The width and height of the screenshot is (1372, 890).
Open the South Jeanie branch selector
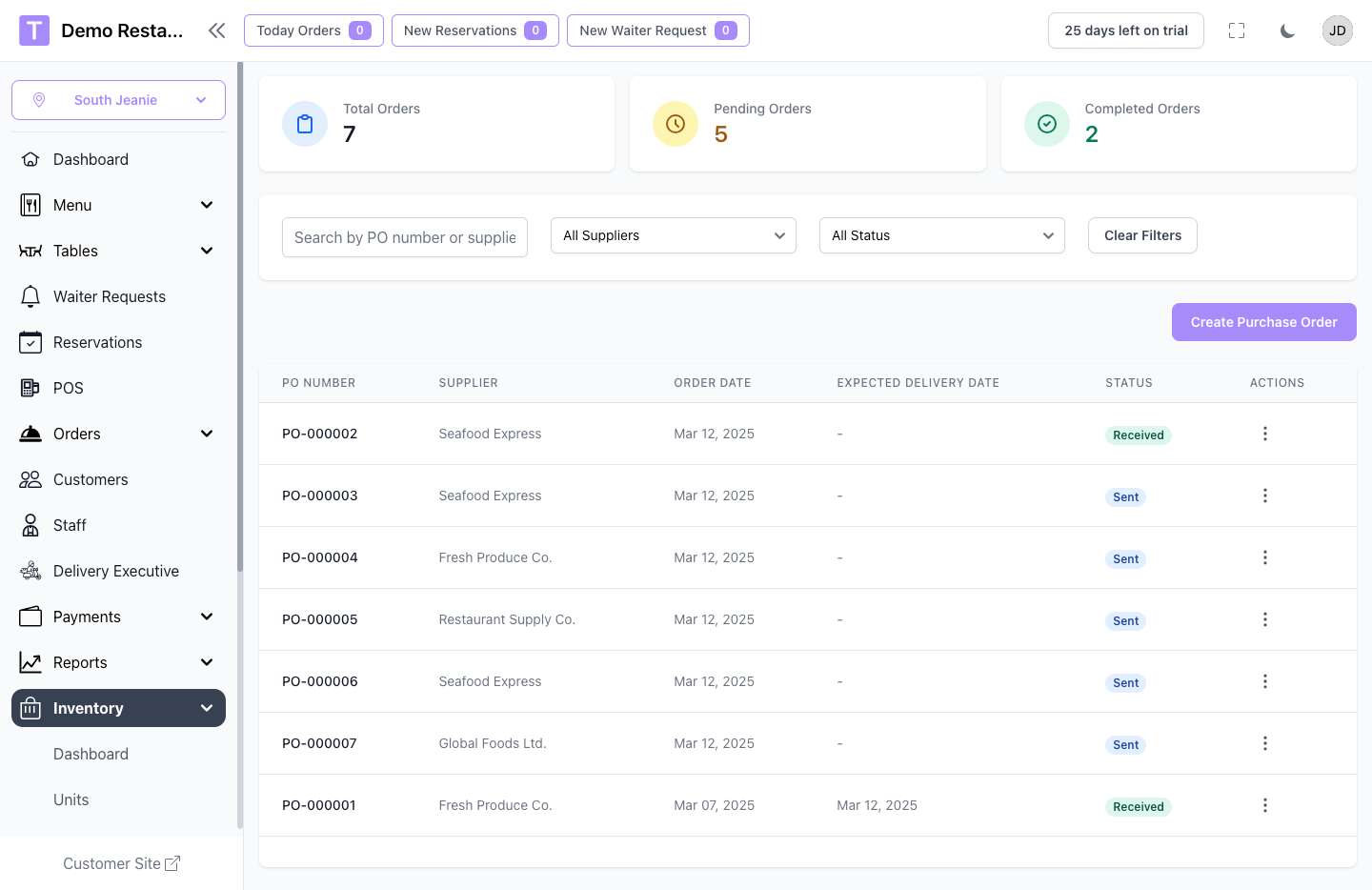[118, 100]
